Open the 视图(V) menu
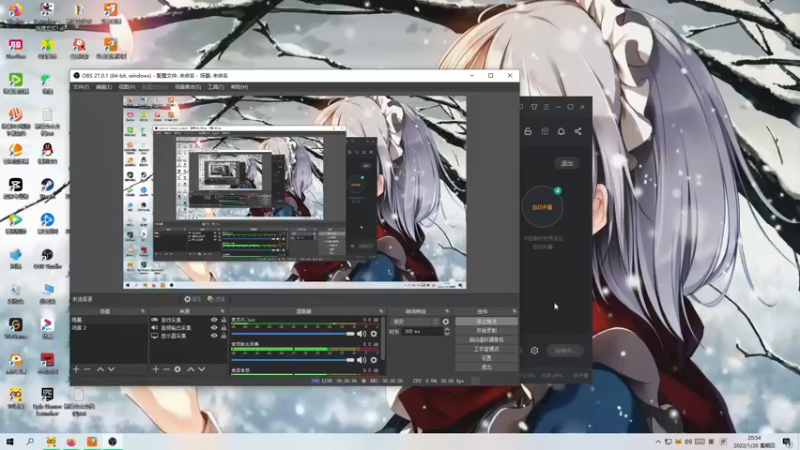This screenshot has height=450, width=800. tap(127, 87)
